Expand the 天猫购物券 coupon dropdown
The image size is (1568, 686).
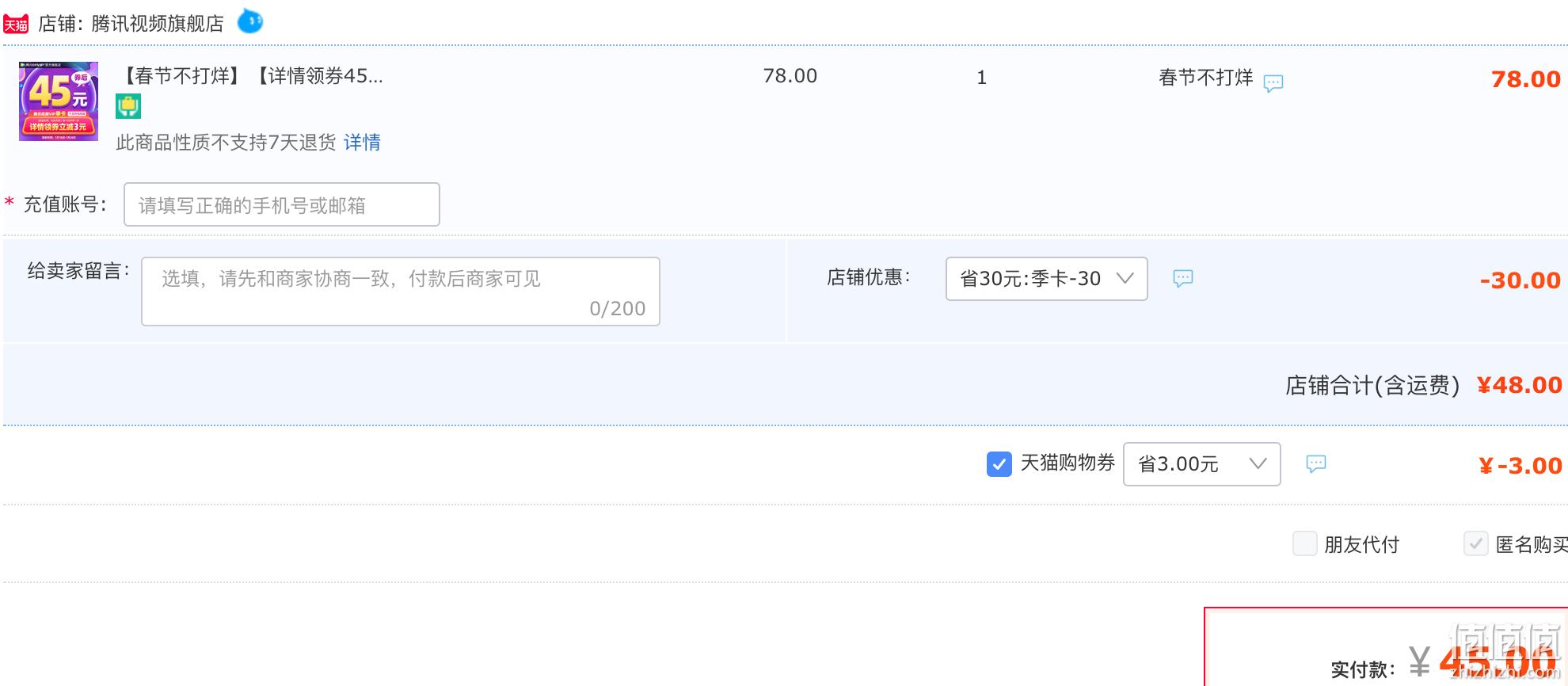point(1202,464)
